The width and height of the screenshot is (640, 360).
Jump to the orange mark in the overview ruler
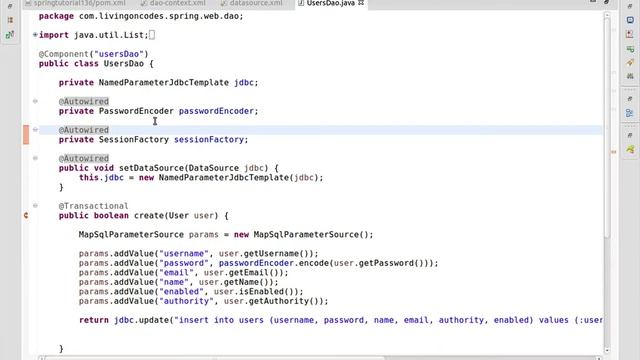click(x=613, y=152)
